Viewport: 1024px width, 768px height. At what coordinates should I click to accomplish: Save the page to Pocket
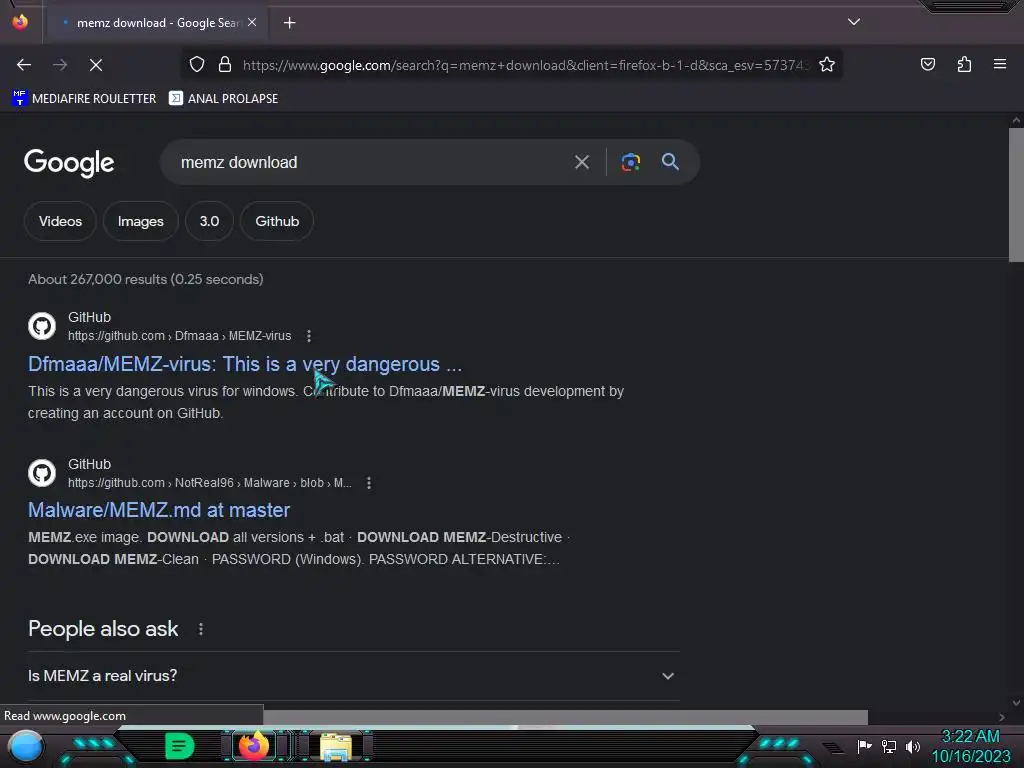point(927,64)
